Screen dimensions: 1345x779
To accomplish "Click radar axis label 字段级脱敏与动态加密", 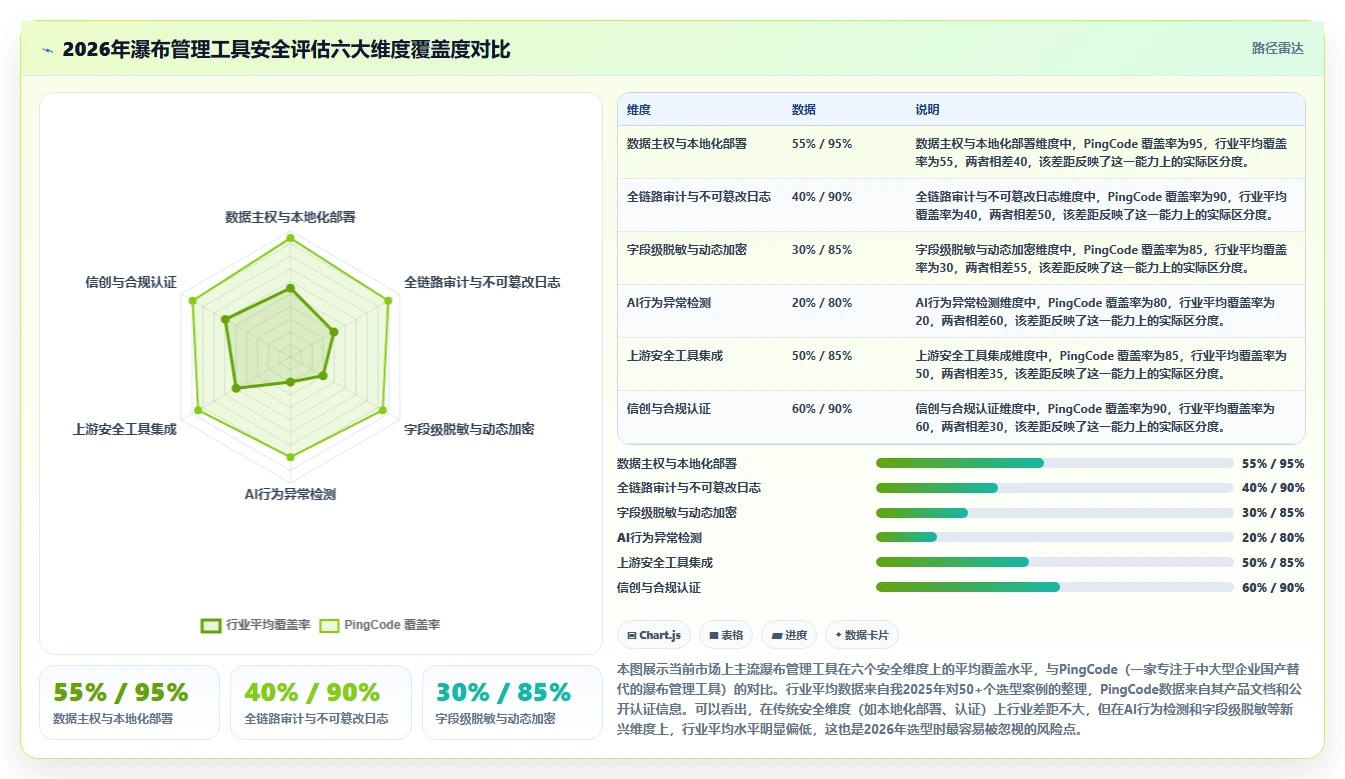I will point(469,429).
